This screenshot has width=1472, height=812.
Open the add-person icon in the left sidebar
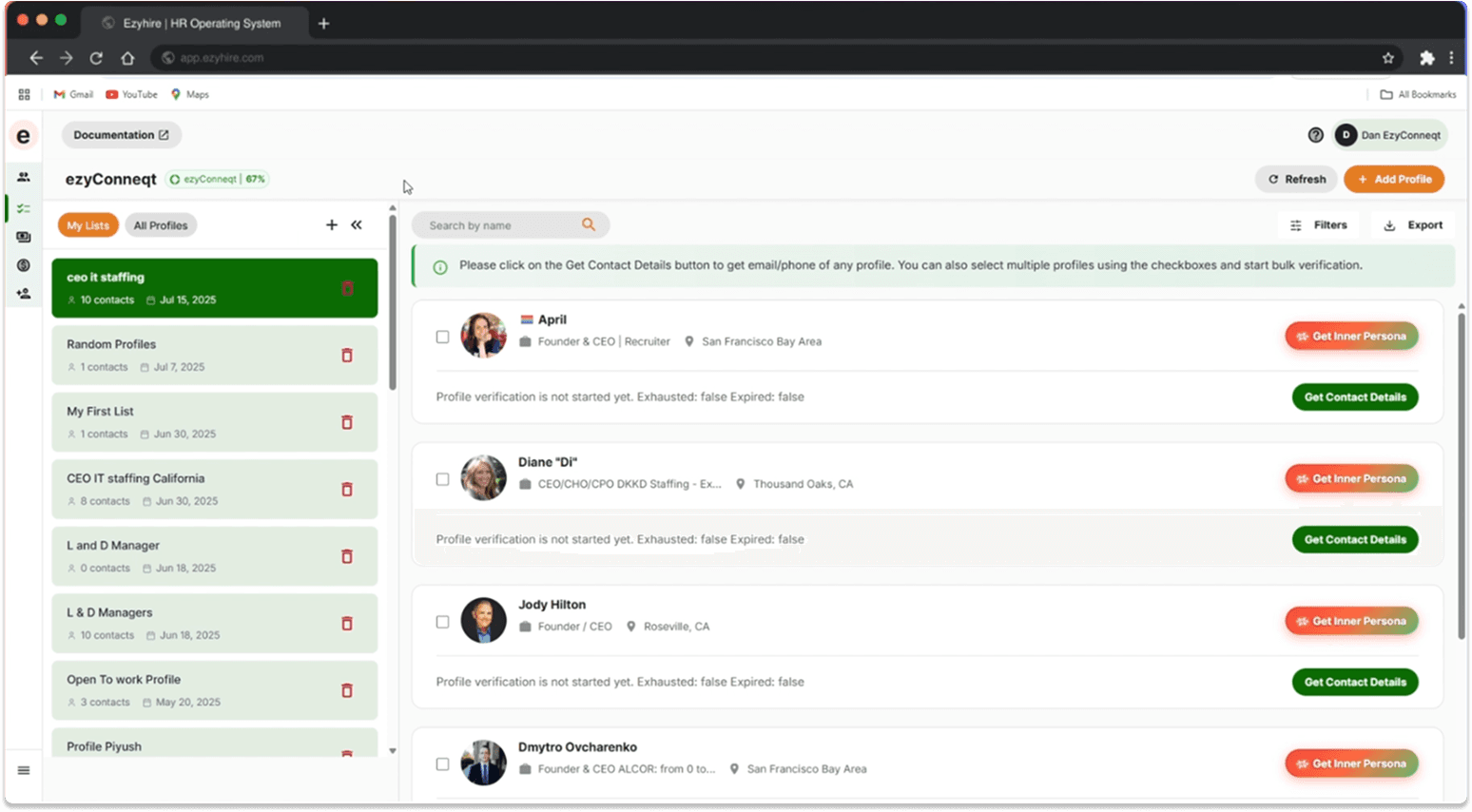coord(24,294)
